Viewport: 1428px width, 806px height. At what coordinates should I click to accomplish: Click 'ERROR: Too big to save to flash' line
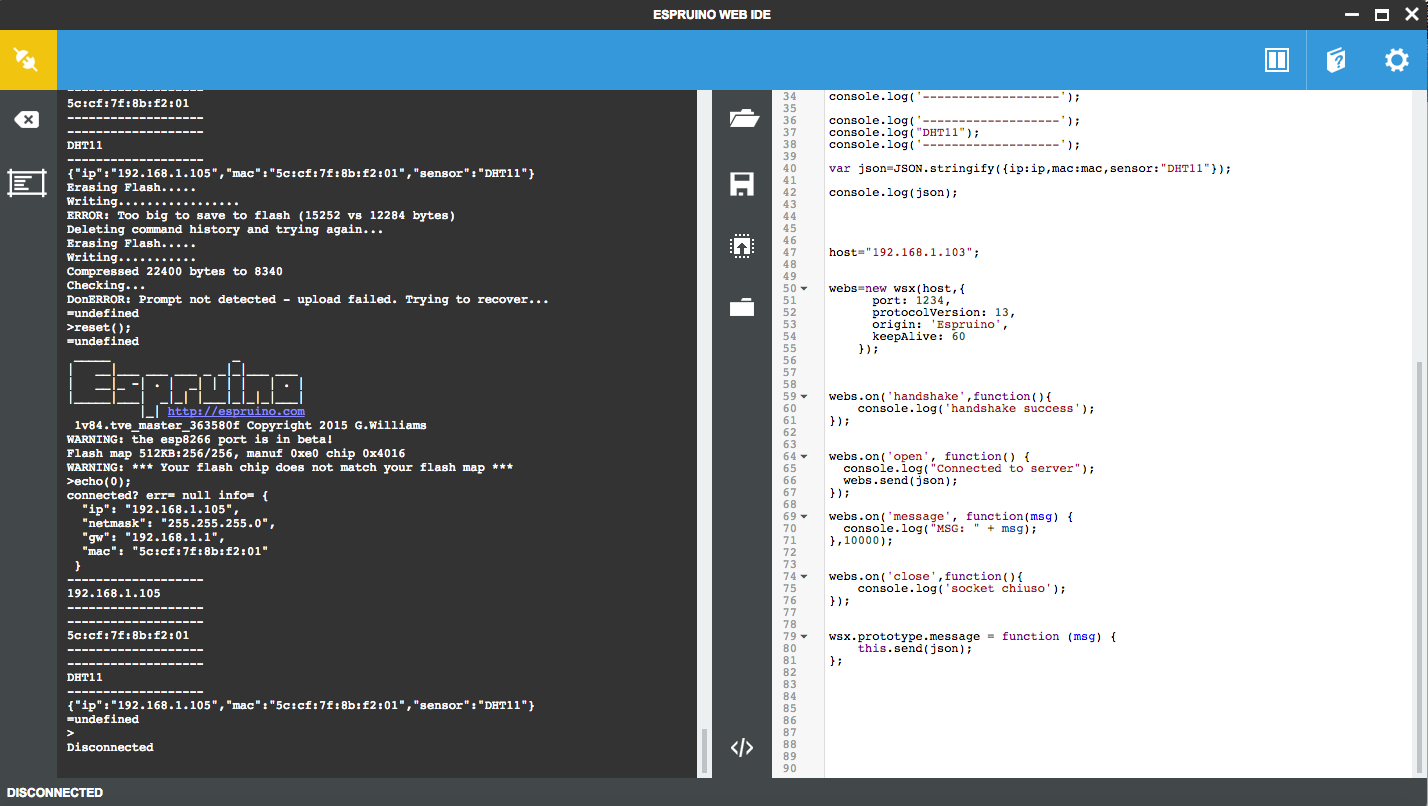point(261,215)
